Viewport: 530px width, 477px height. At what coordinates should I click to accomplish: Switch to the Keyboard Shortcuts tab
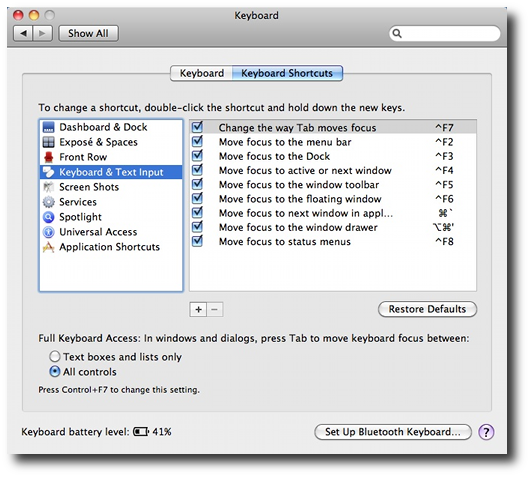[x=287, y=73]
